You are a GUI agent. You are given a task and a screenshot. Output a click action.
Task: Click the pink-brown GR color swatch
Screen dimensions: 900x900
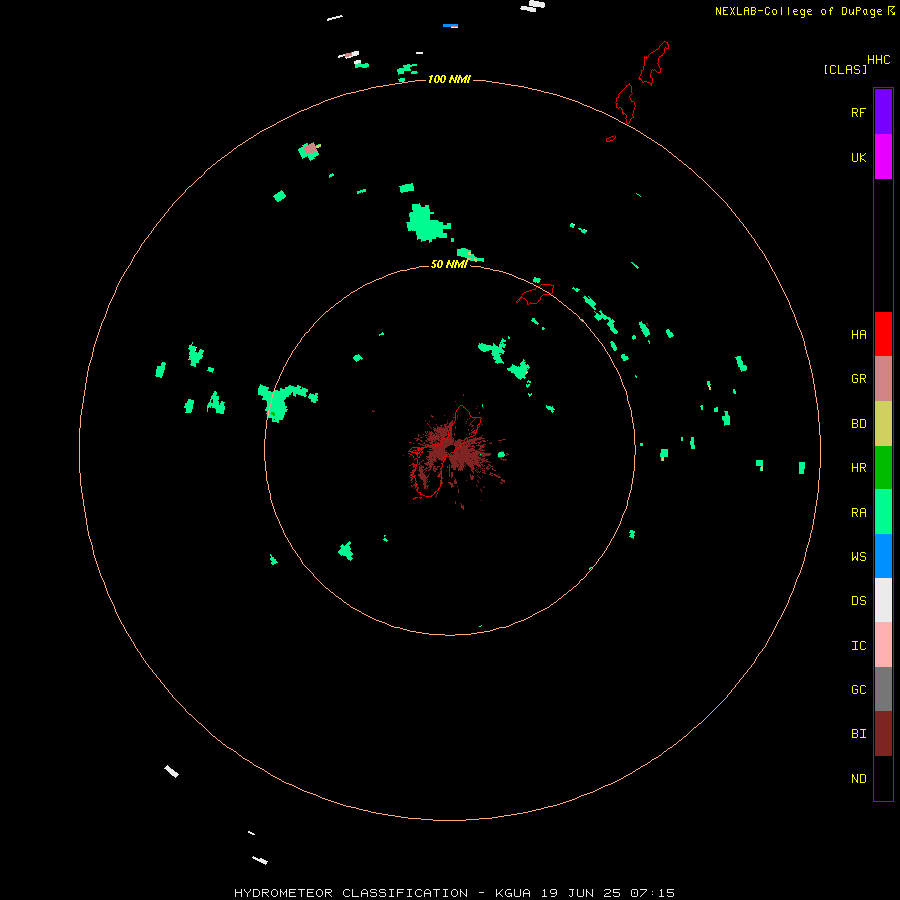pyautogui.click(x=883, y=379)
